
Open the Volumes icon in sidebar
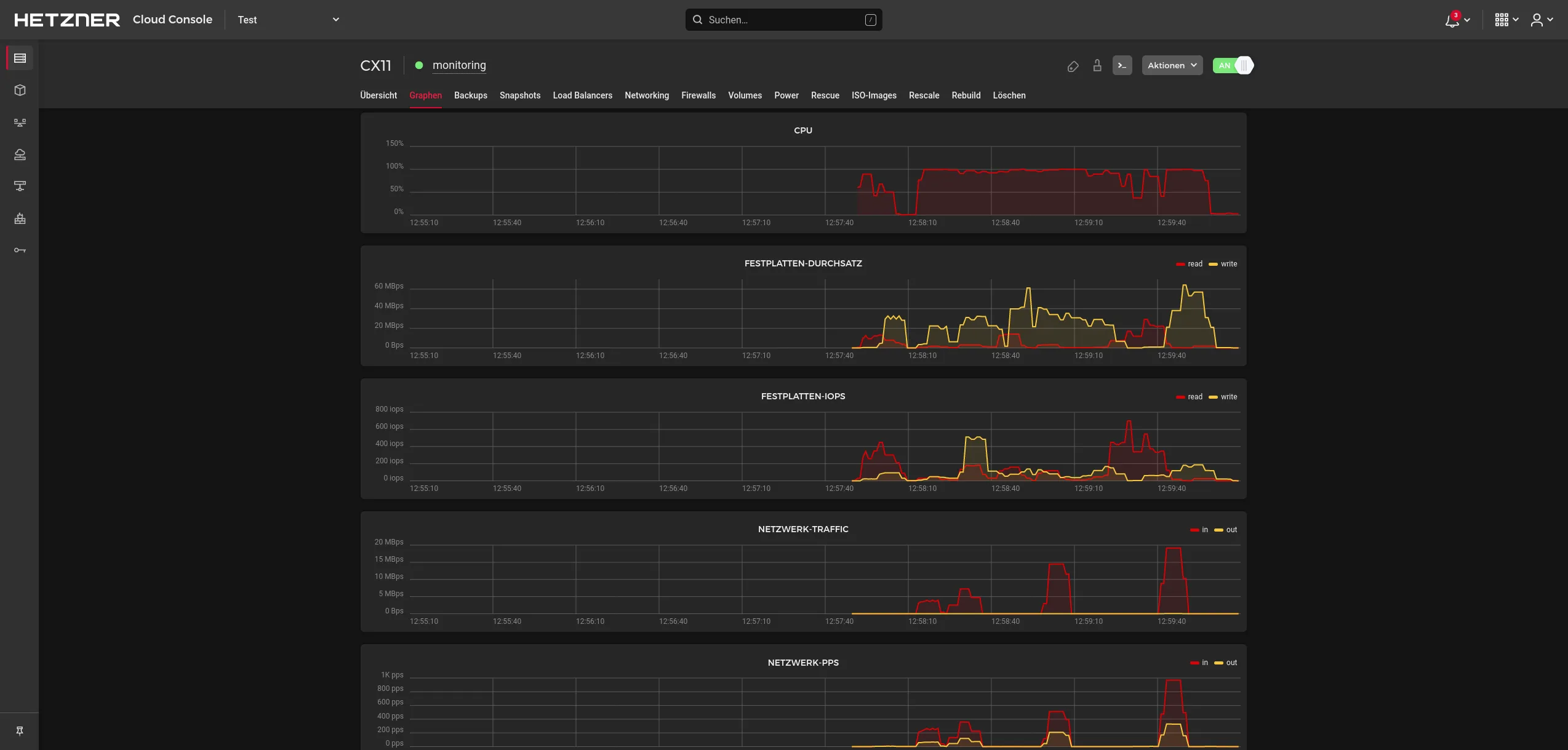coord(19,90)
